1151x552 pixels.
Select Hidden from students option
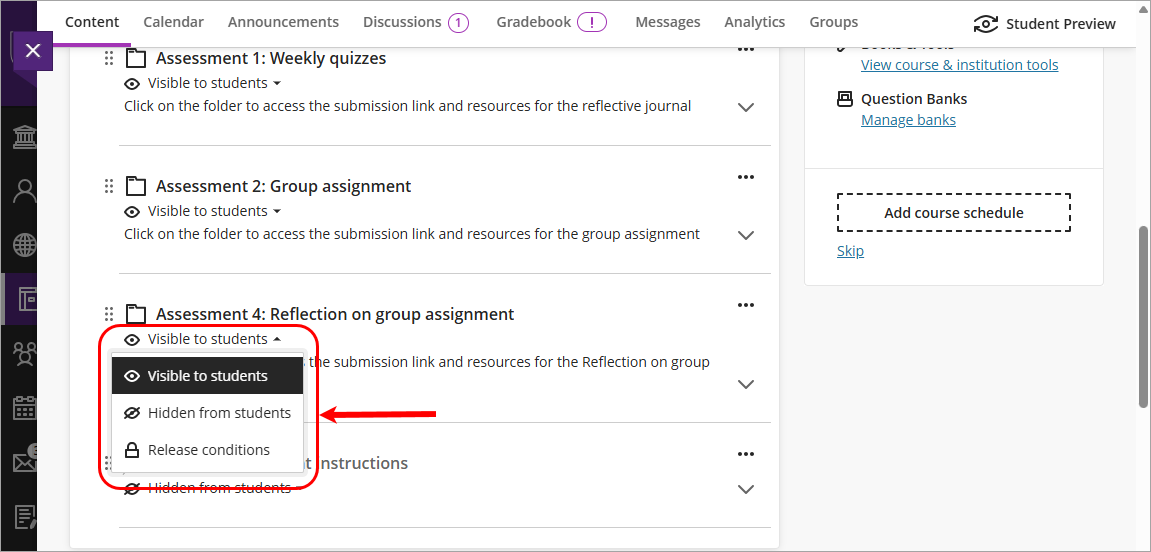point(207,413)
